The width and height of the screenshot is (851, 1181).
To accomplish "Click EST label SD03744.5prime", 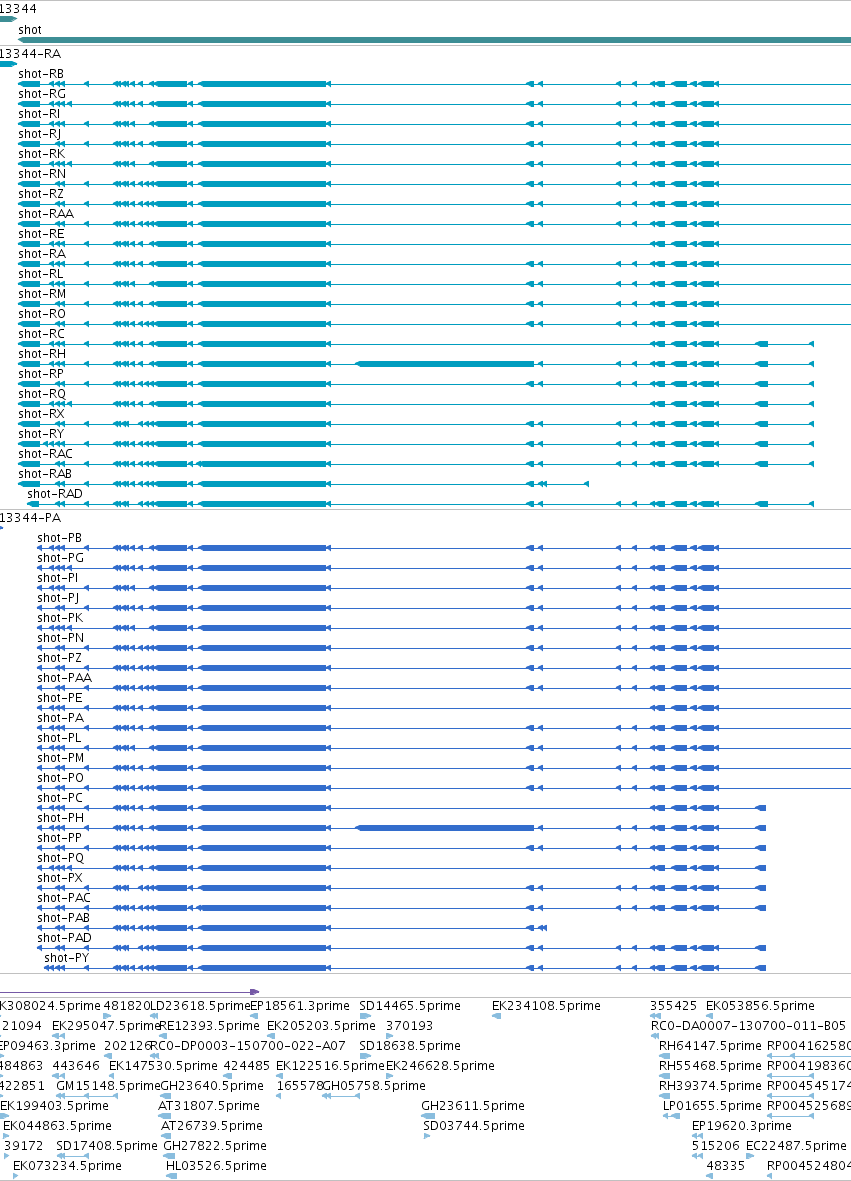I will click(x=474, y=1125).
